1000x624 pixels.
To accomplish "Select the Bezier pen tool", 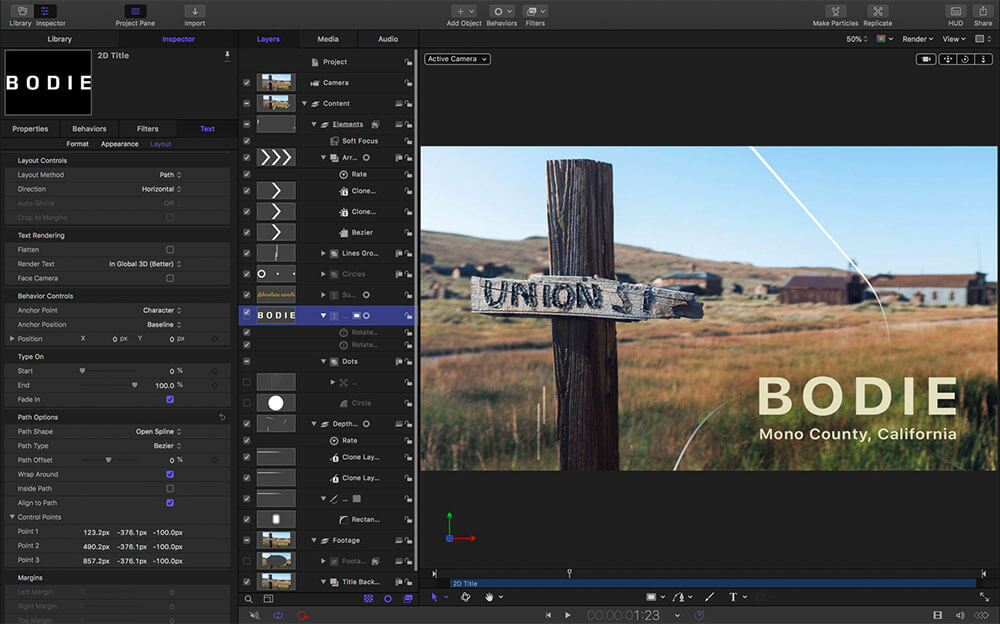I will point(679,597).
